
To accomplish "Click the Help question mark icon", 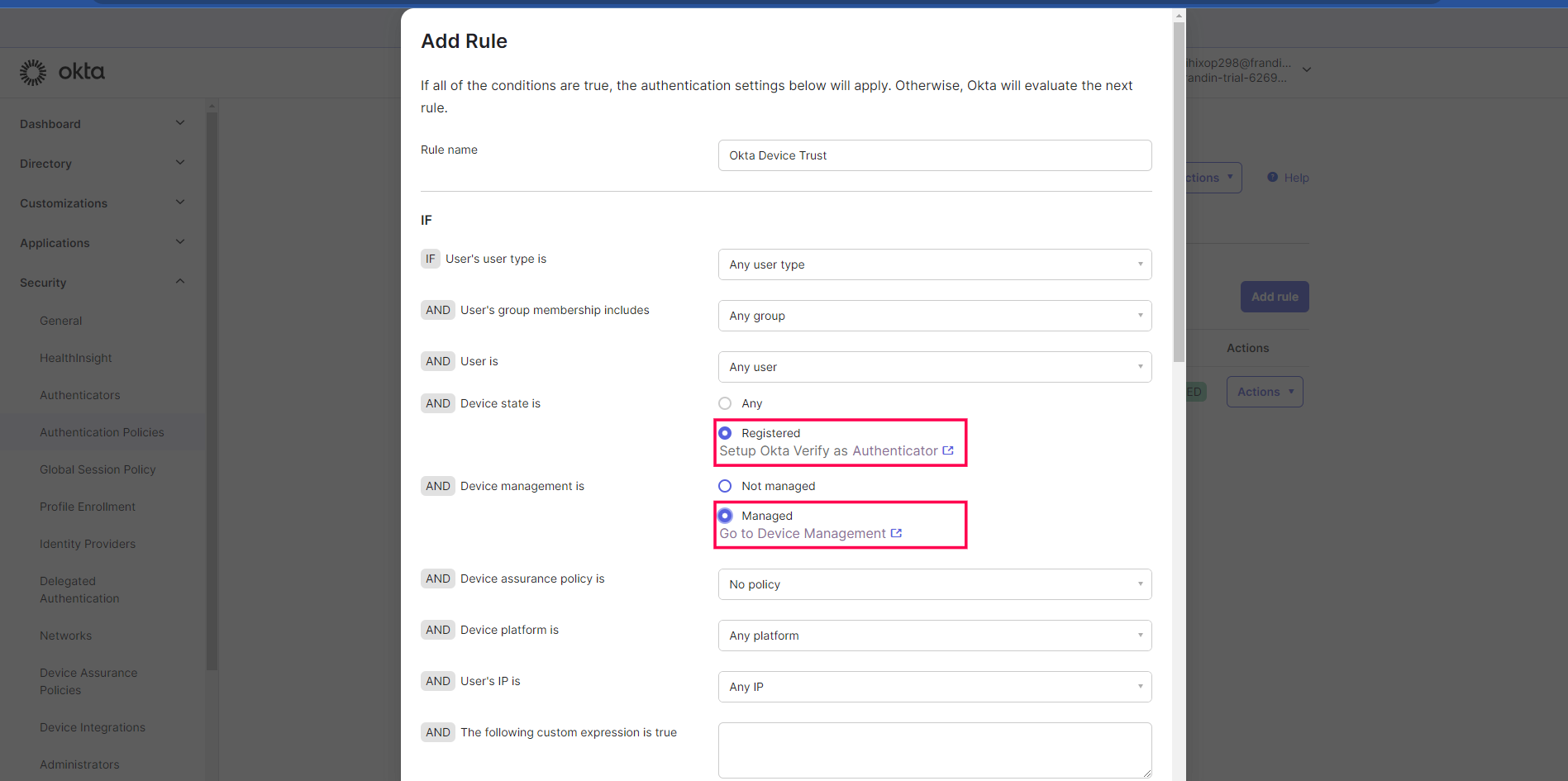I will point(1271,177).
